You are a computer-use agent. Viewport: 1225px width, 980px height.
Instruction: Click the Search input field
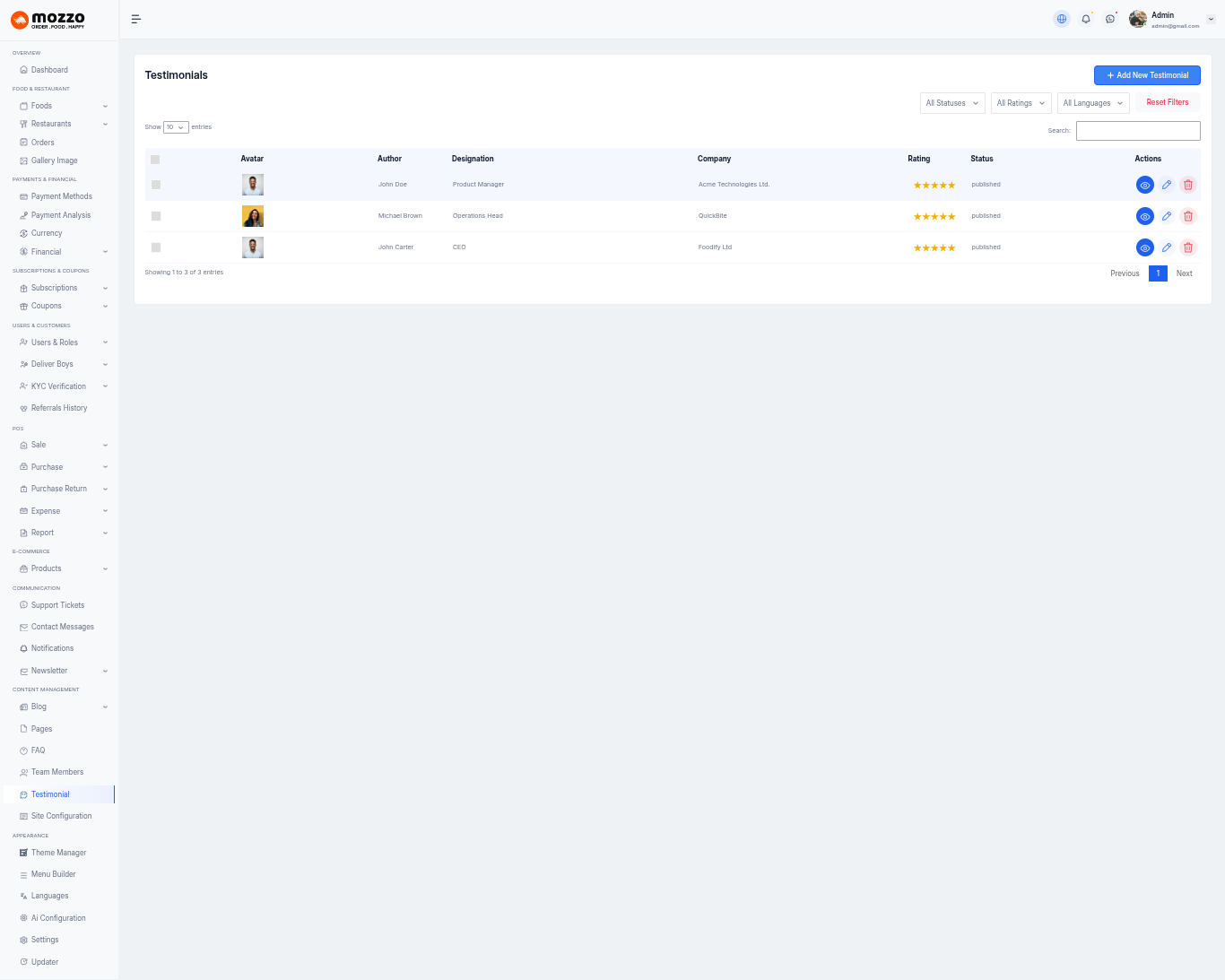tap(1138, 131)
